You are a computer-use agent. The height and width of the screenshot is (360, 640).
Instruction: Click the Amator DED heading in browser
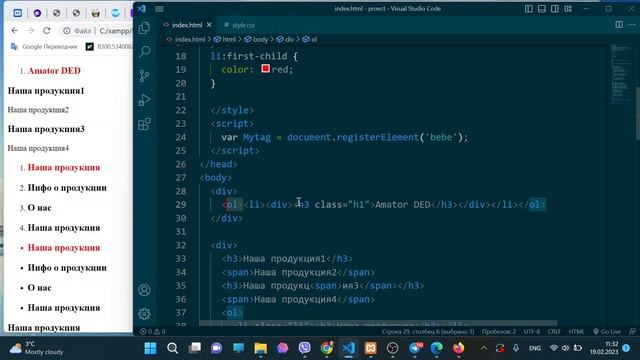click(54, 71)
